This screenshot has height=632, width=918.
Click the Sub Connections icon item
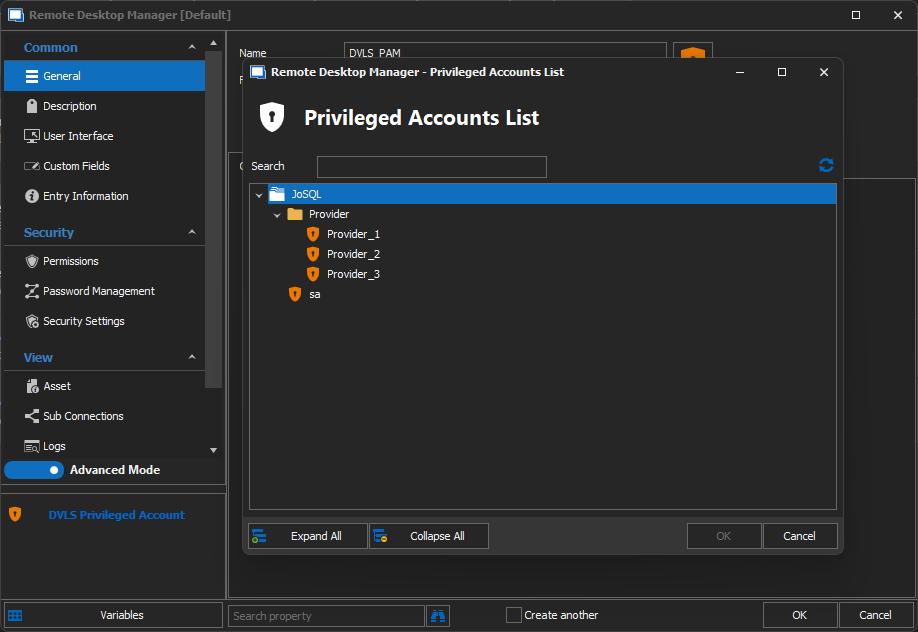click(x=32, y=416)
